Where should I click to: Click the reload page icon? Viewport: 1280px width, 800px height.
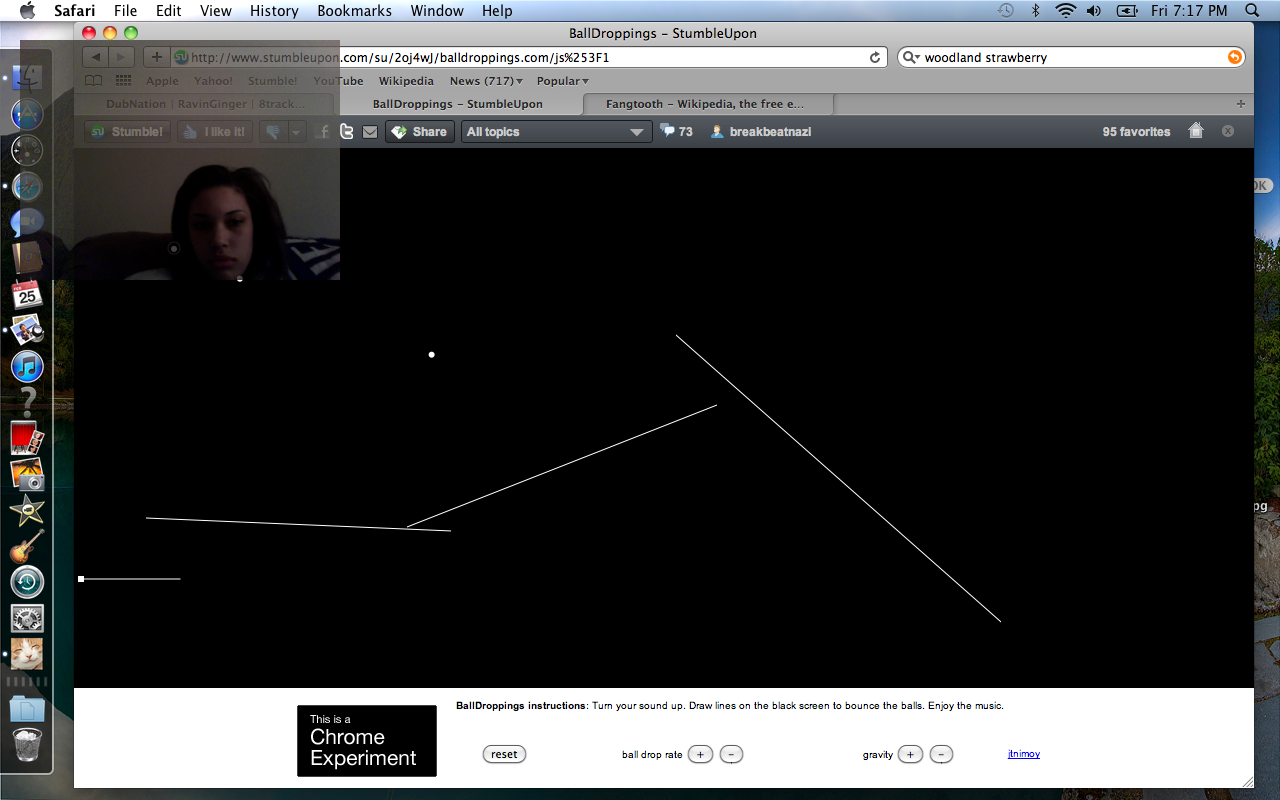click(x=875, y=58)
